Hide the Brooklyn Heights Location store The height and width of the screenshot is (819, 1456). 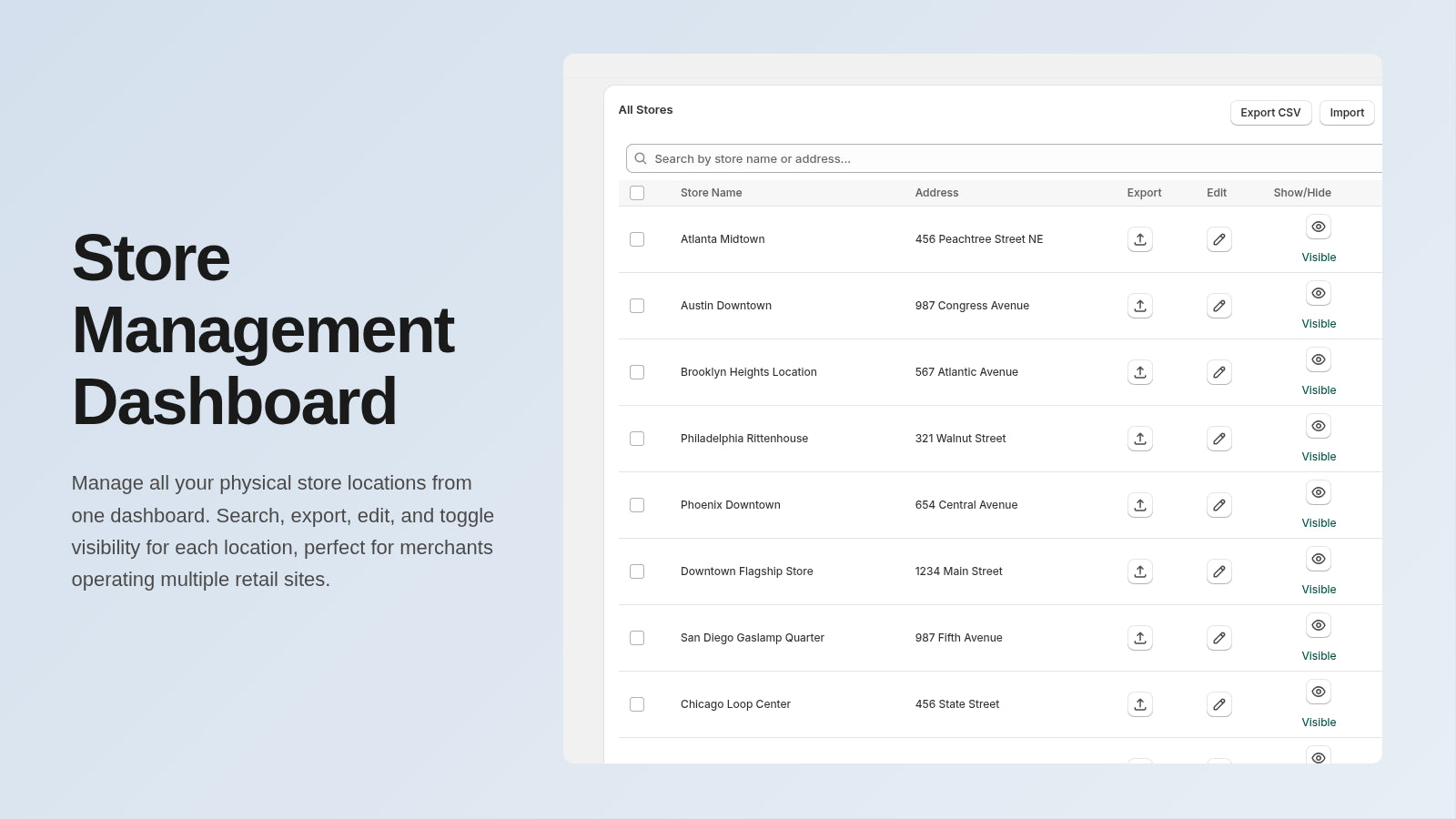pyautogui.click(x=1319, y=359)
